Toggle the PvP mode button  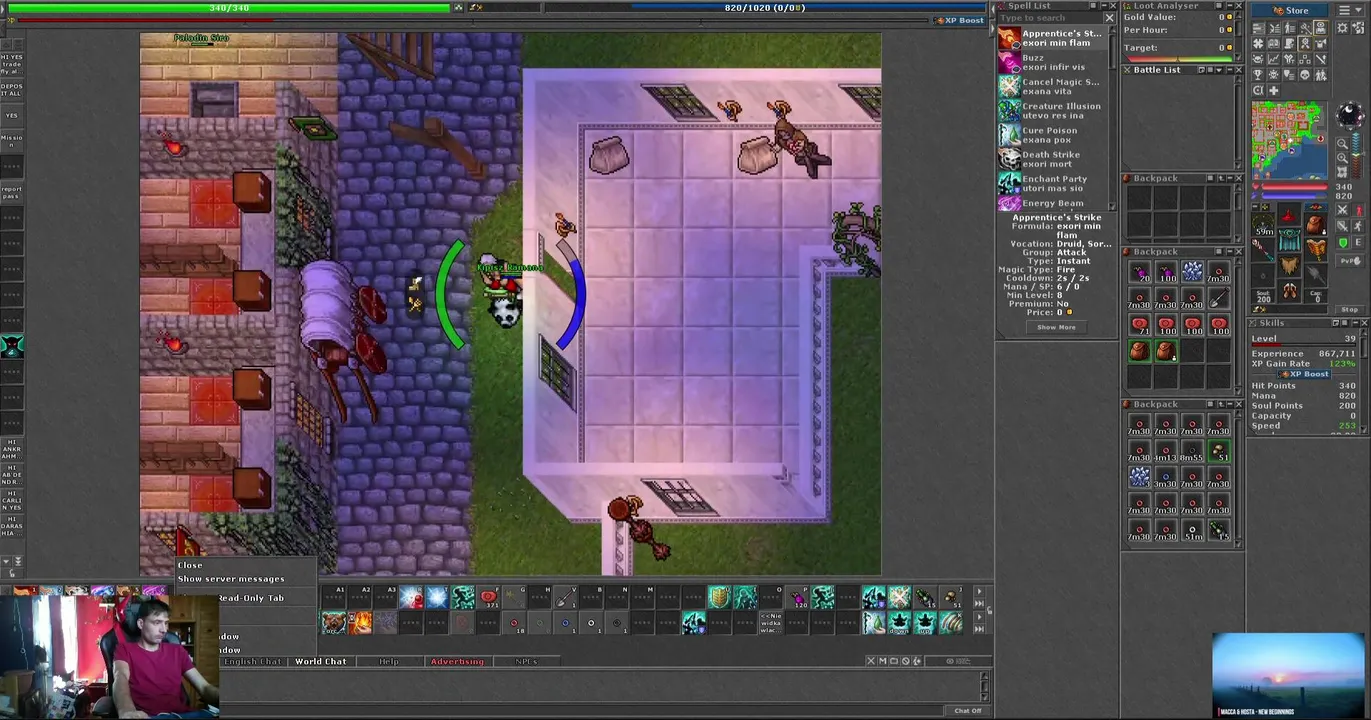tap(1350, 261)
